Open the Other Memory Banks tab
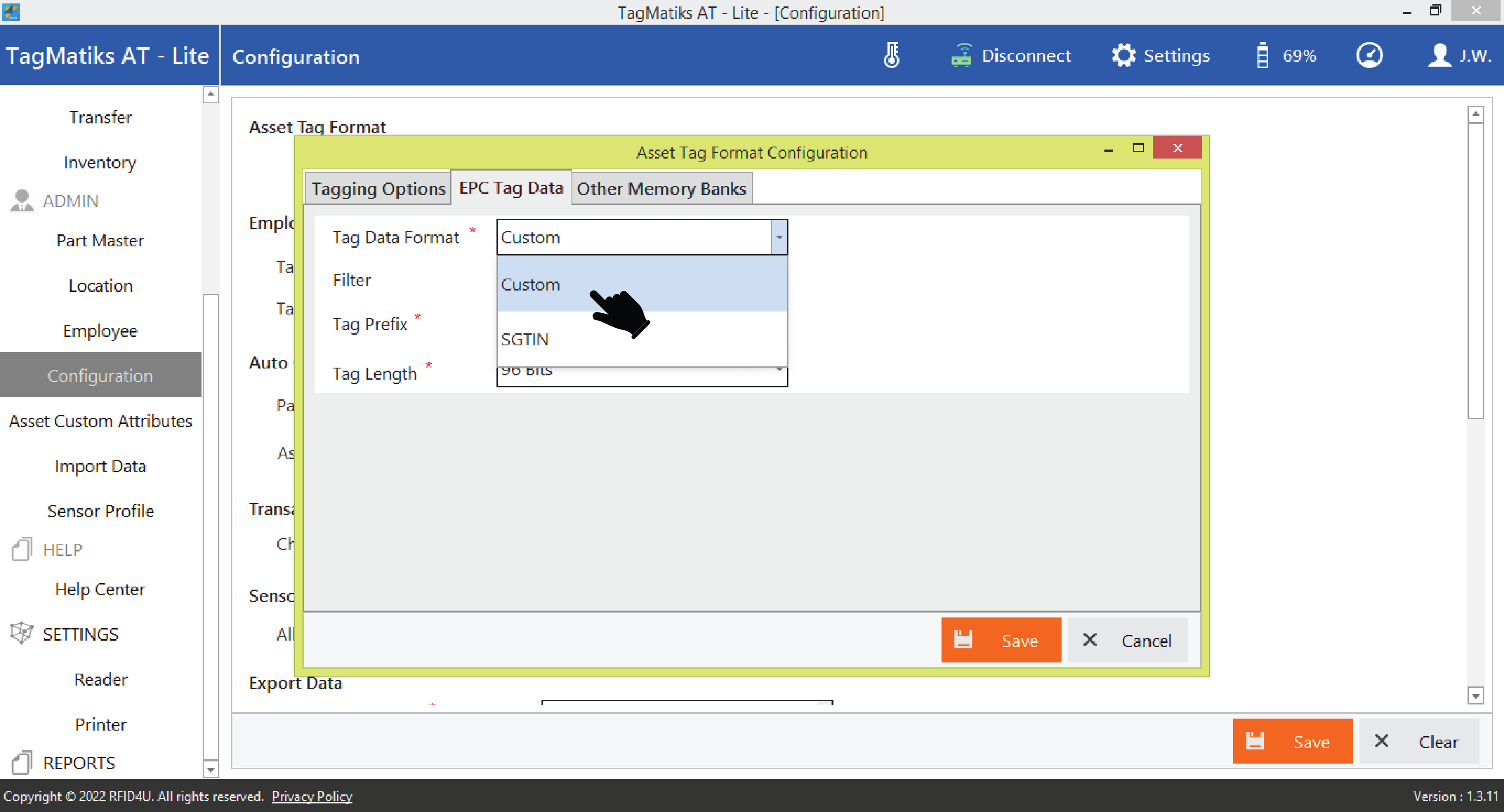The image size is (1504, 812). coord(662,189)
